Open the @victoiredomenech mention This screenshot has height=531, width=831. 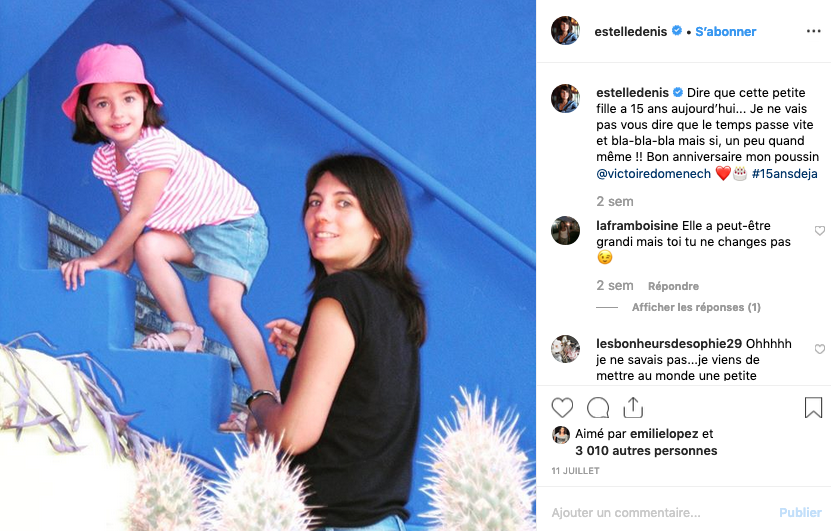(653, 174)
